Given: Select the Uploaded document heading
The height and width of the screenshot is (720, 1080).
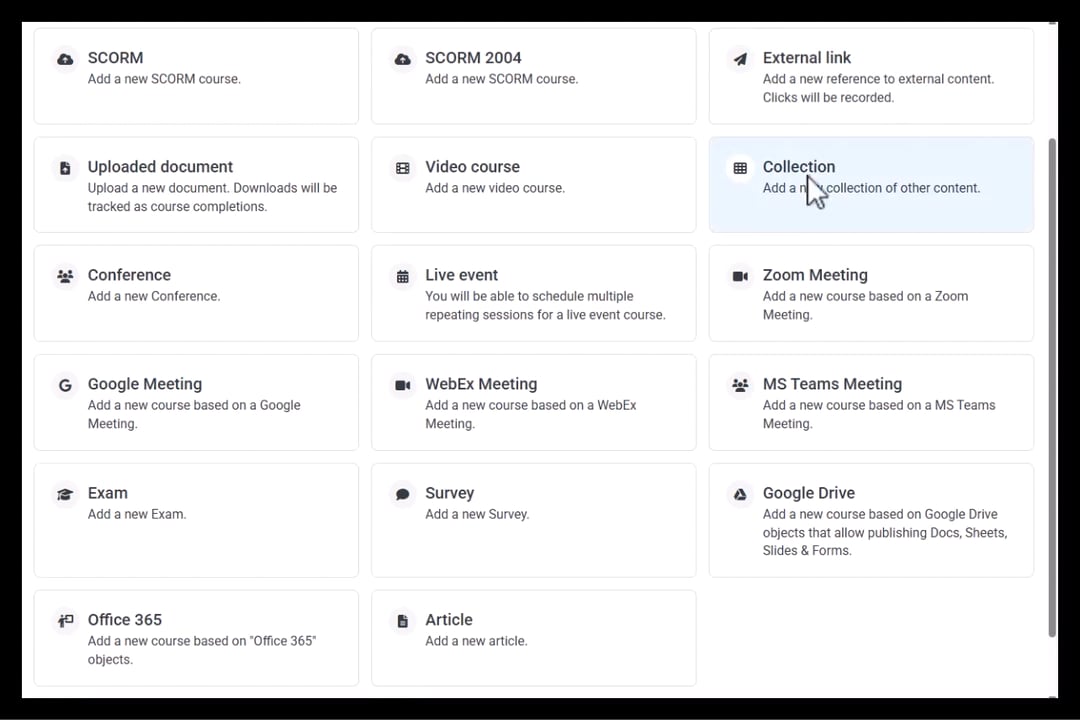Looking at the screenshot, I should [160, 167].
